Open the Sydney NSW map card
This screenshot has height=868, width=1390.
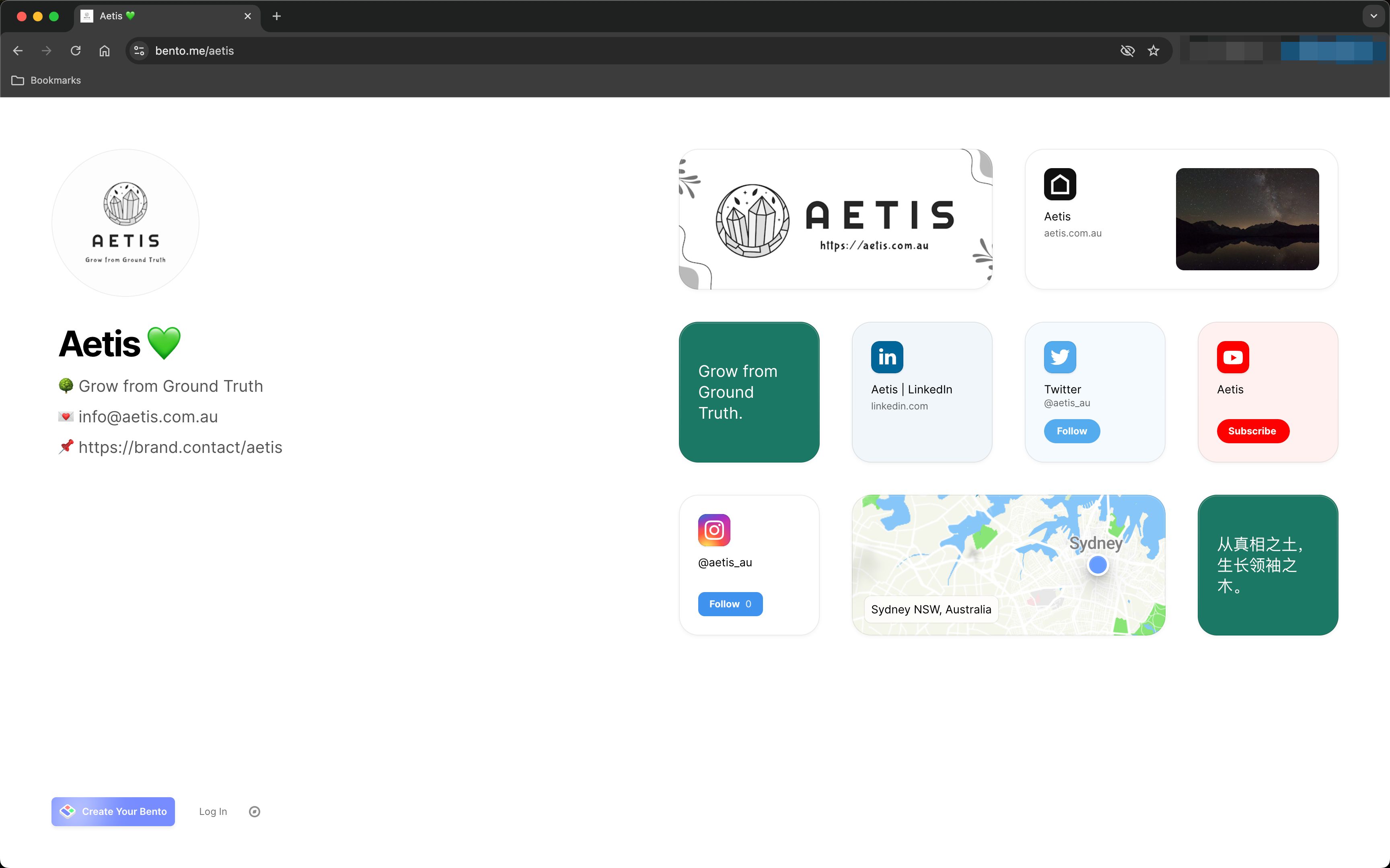[x=1008, y=565]
